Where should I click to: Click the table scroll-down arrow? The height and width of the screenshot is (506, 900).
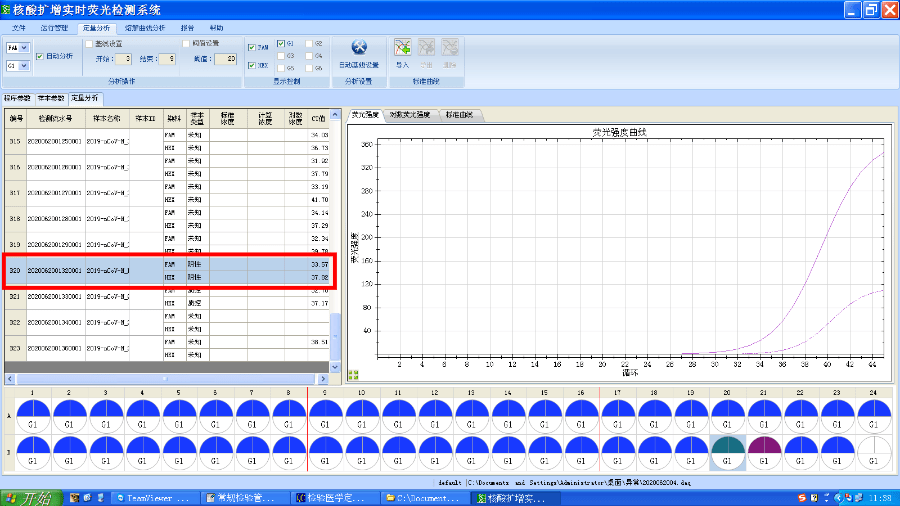tap(335, 367)
